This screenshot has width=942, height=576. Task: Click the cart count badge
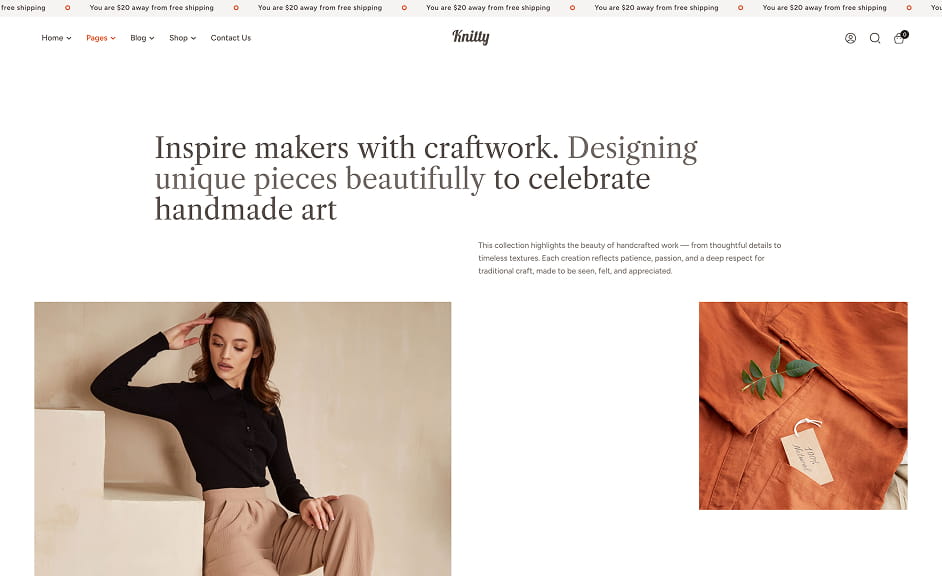[904, 34]
